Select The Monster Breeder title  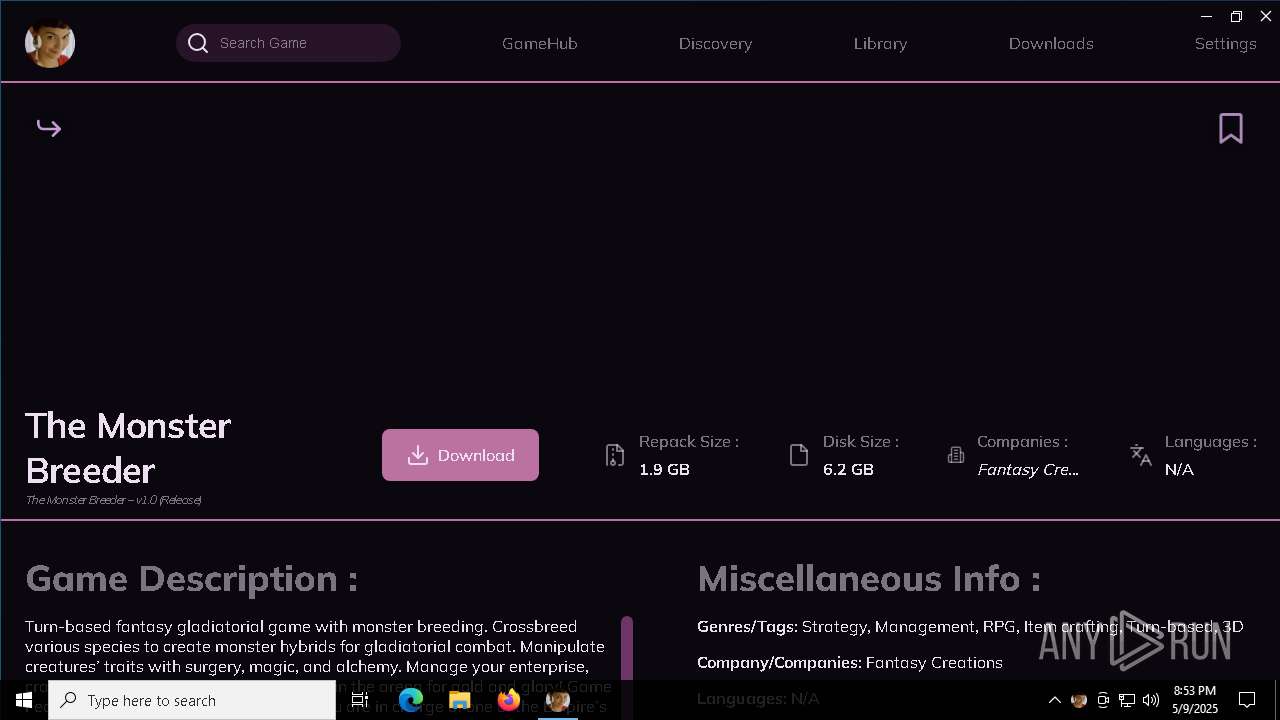pos(128,448)
